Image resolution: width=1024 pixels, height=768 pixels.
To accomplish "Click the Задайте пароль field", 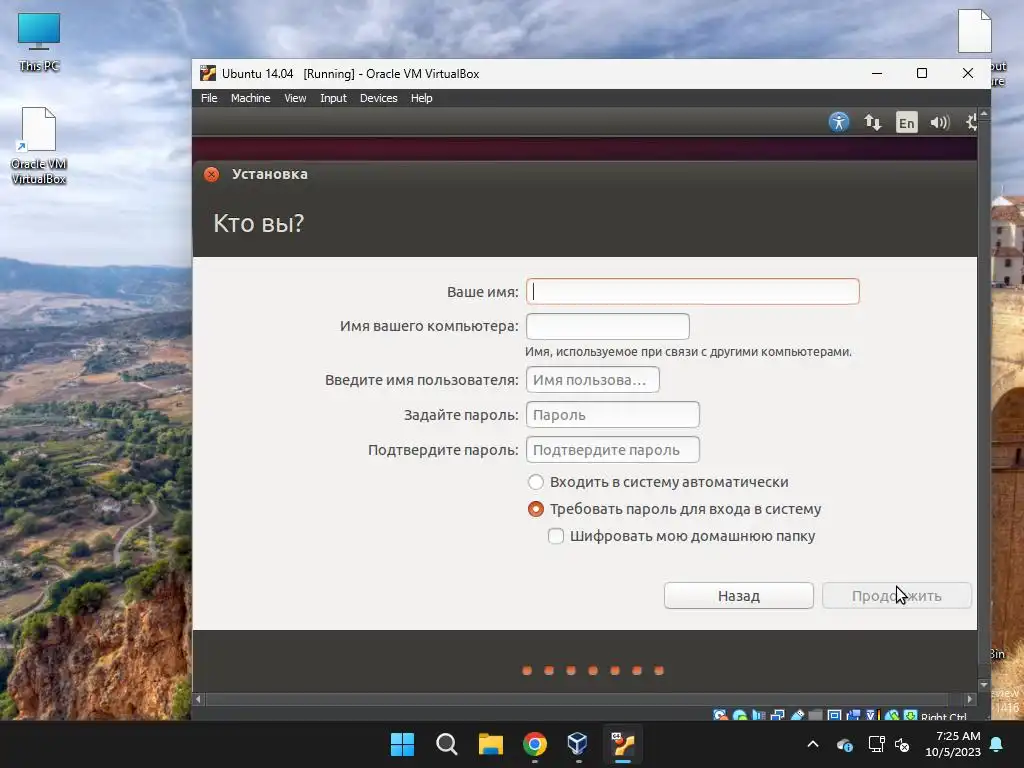I will [613, 415].
